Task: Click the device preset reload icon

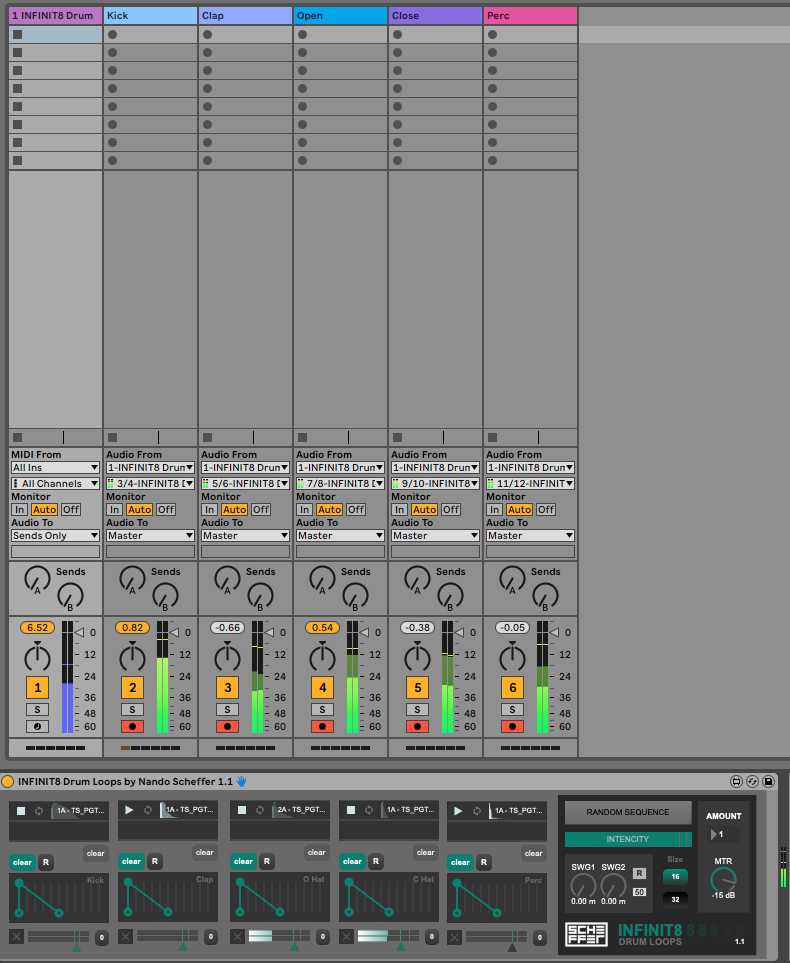Action: coord(752,781)
